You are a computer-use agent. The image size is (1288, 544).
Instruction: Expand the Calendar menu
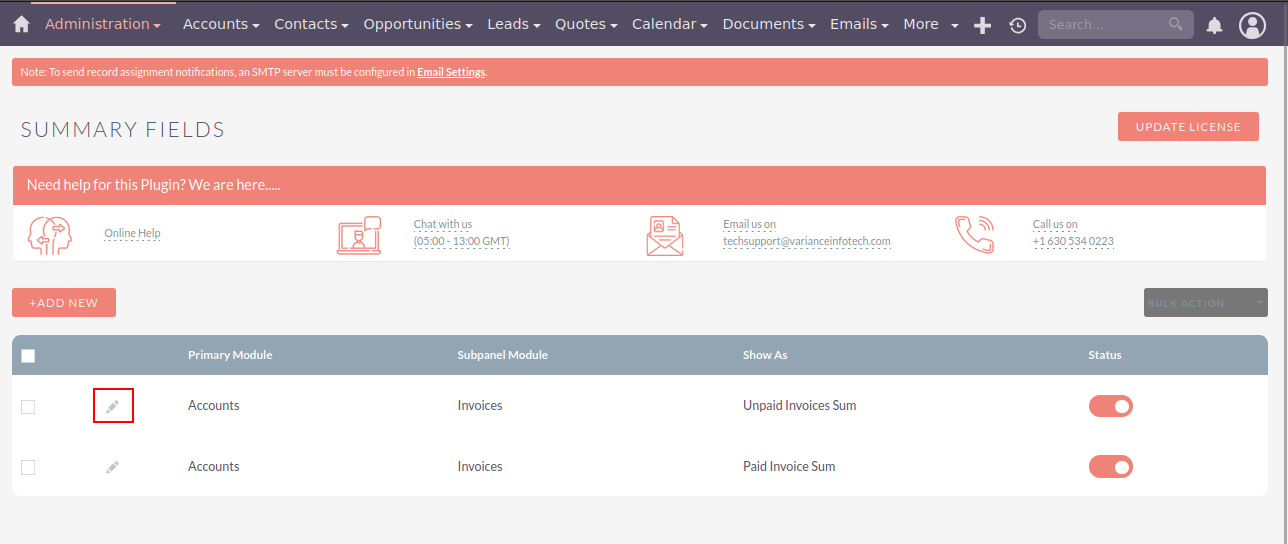point(670,24)
